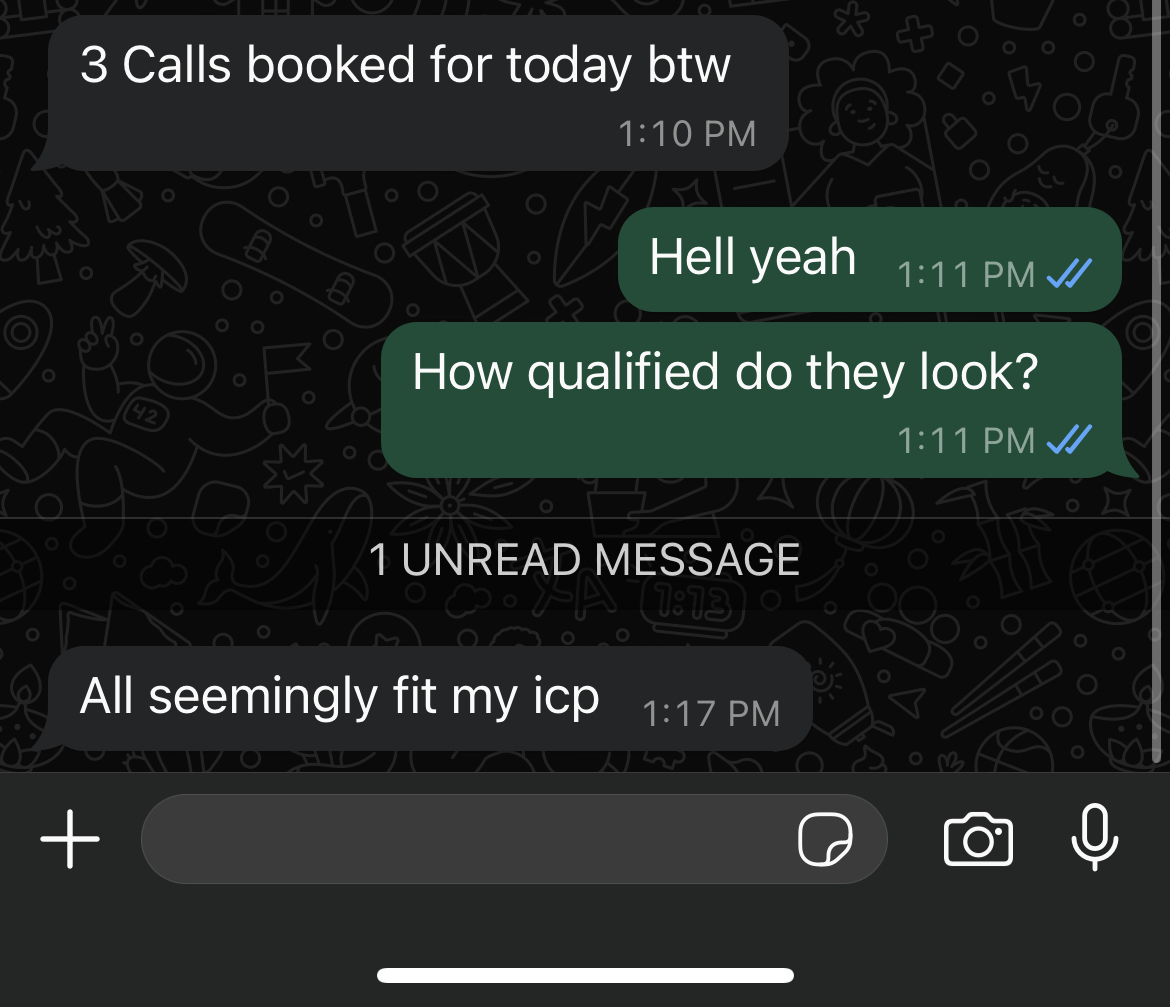Select the "Hell yeah" message bubble
Image resolution: width=1170 pixels, height=1007 pixels.
pyautogui.click(x=869, y=260)
